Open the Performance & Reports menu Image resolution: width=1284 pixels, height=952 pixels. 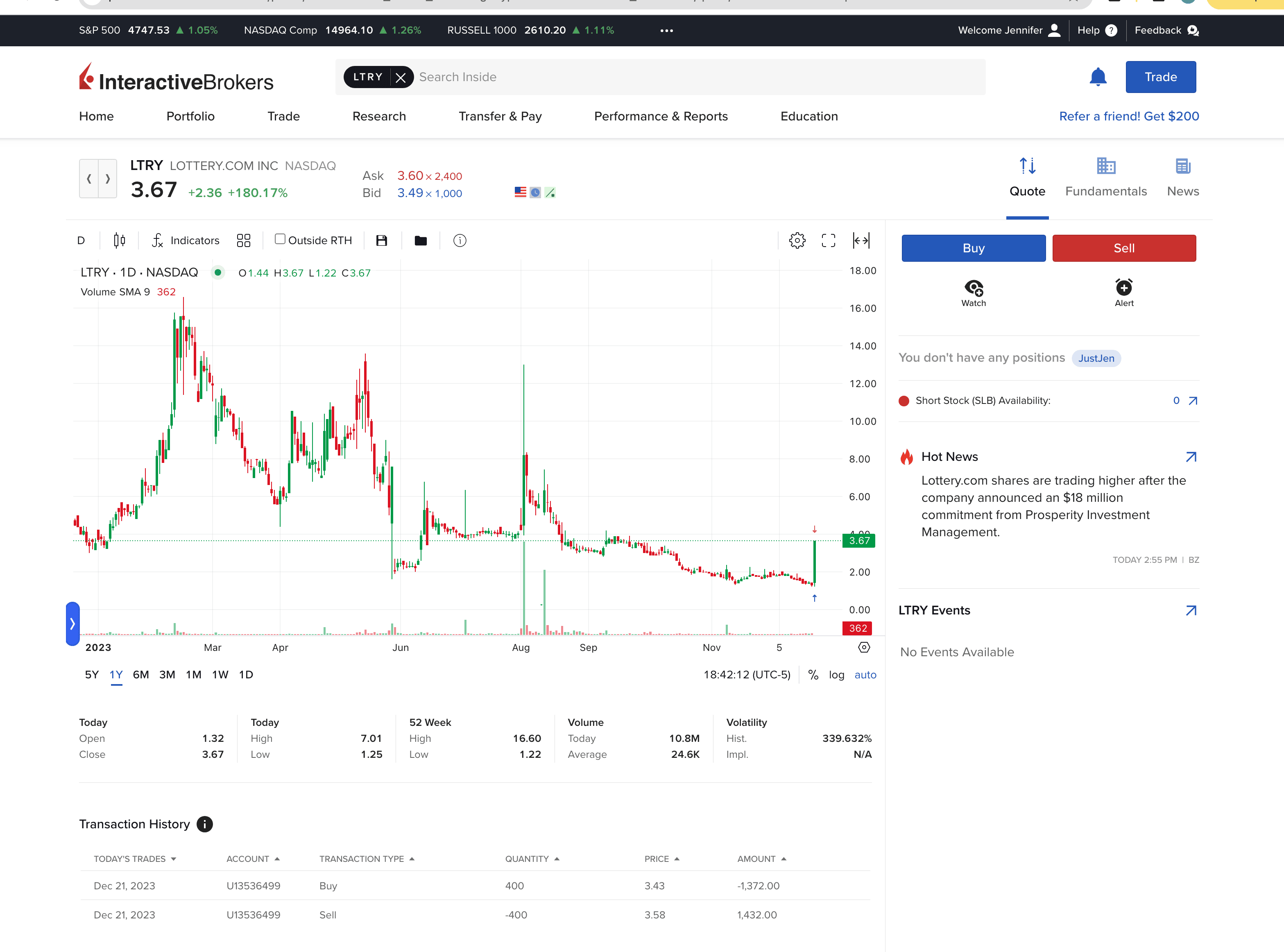661,116
